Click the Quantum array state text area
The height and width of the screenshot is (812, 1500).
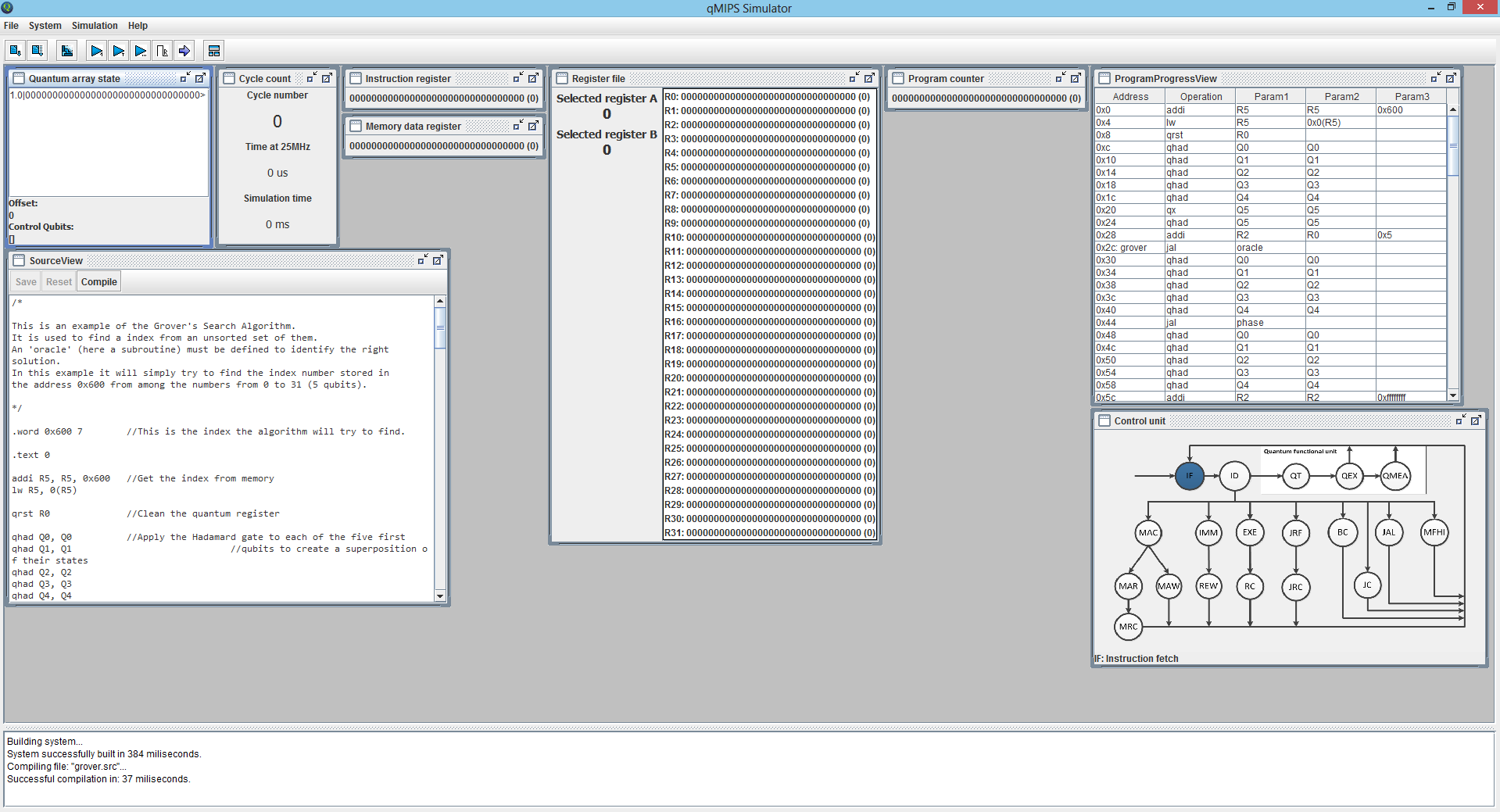point(109,142)
